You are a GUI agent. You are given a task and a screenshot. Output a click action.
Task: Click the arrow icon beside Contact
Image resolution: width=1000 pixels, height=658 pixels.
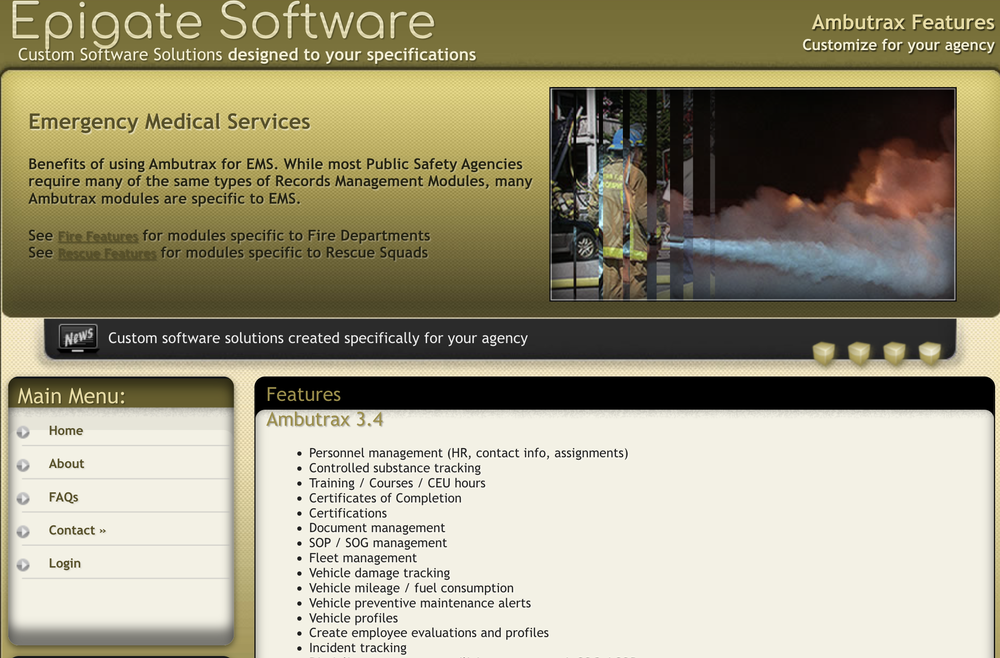24,530
